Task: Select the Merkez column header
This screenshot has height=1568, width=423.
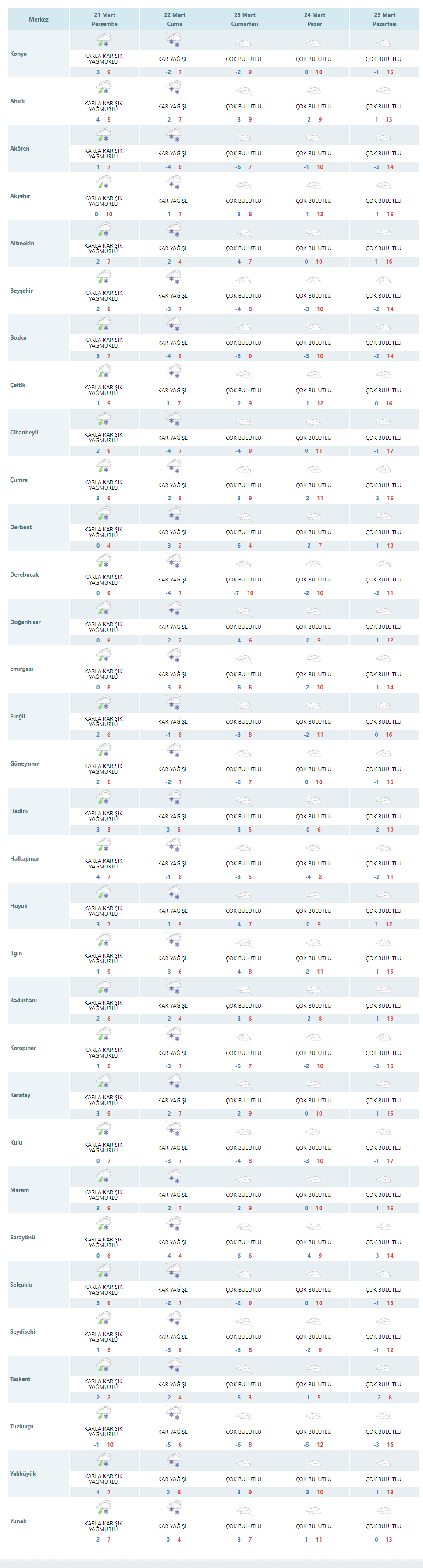Action: pos(39,19)
